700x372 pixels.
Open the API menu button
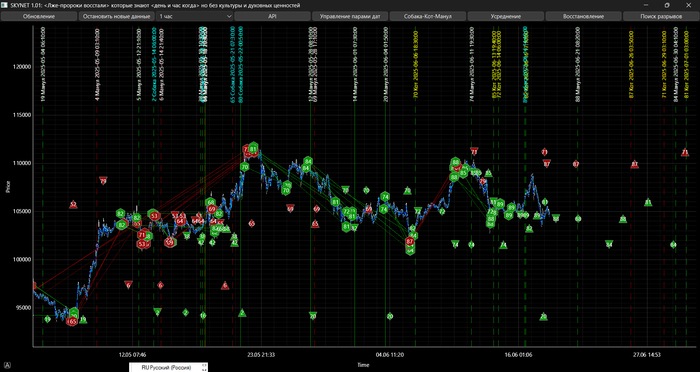click(x=272, y=17)
